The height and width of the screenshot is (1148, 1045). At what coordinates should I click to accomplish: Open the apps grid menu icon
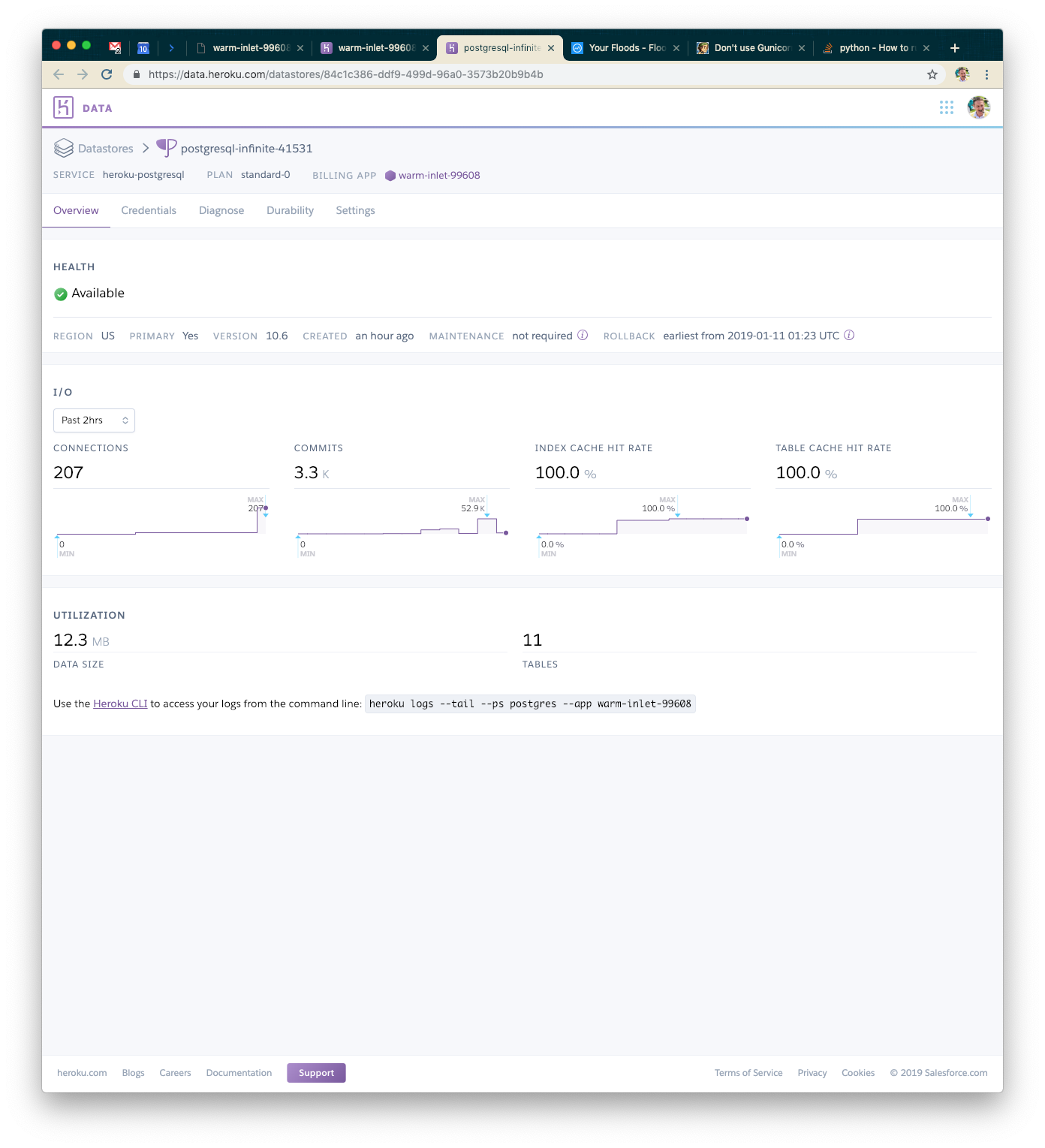[946, 107]
